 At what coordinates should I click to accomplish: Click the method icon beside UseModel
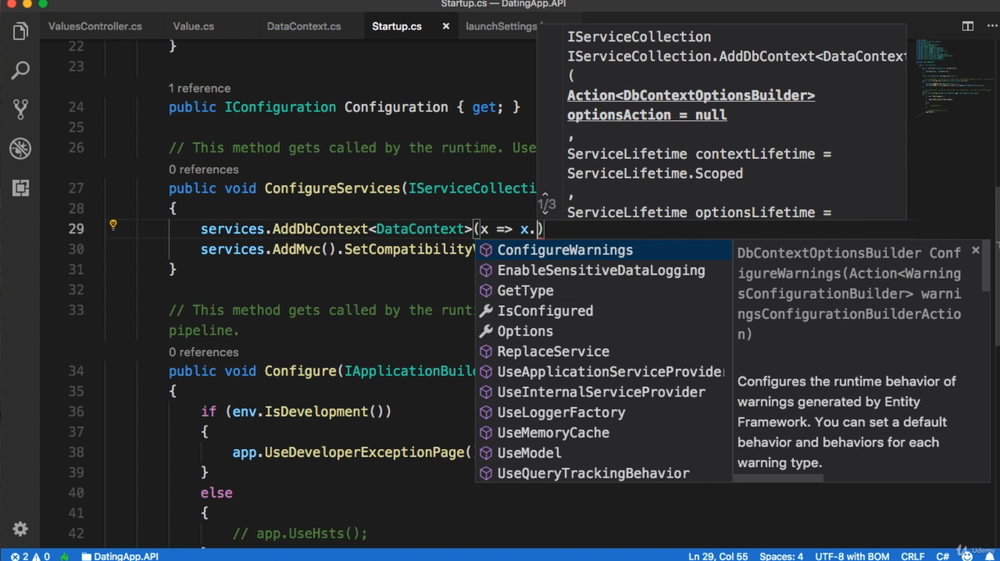point(486,453)
